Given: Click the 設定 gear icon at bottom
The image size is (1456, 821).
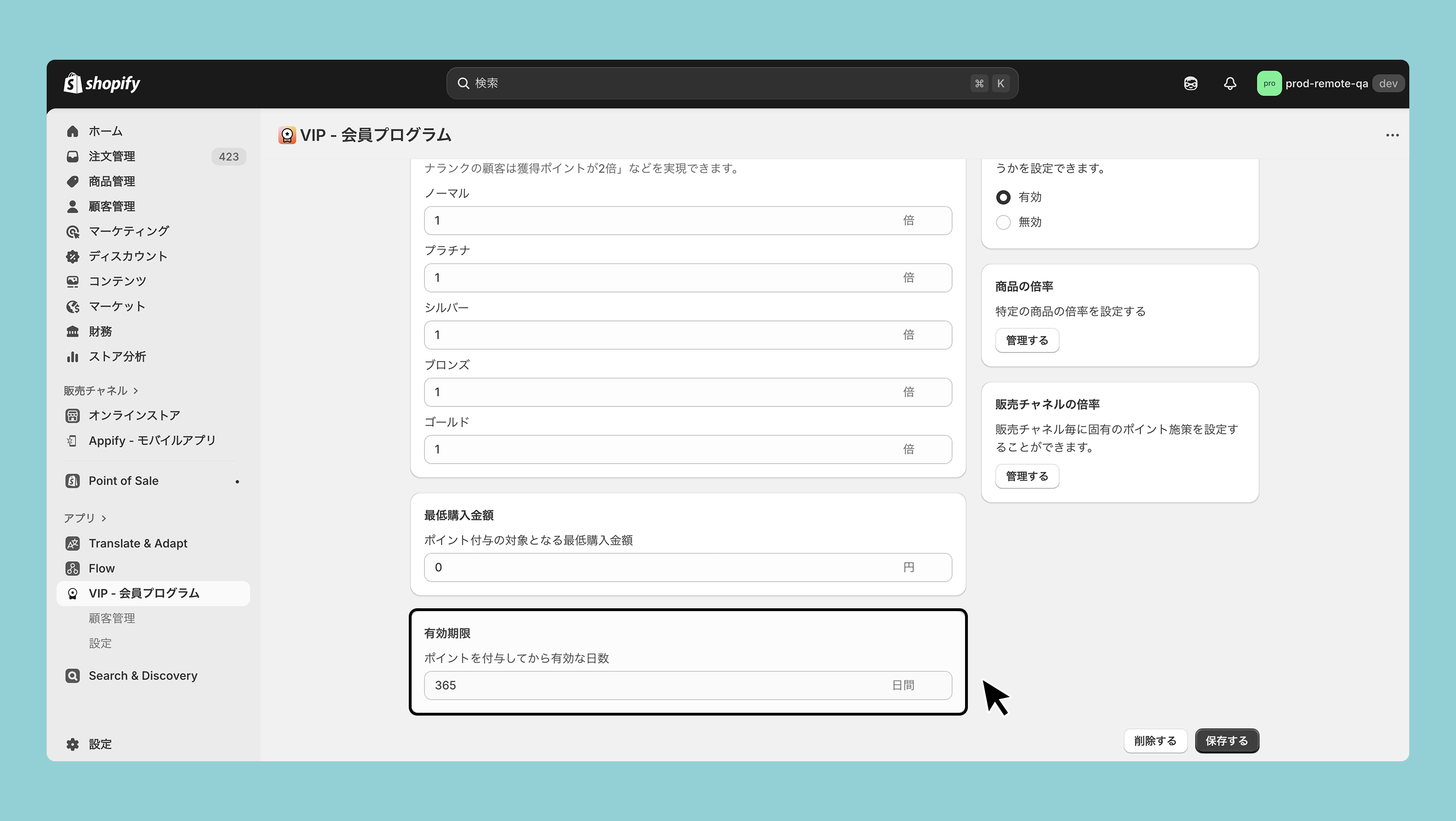Looking at the screenshot, I should [72, 744].
